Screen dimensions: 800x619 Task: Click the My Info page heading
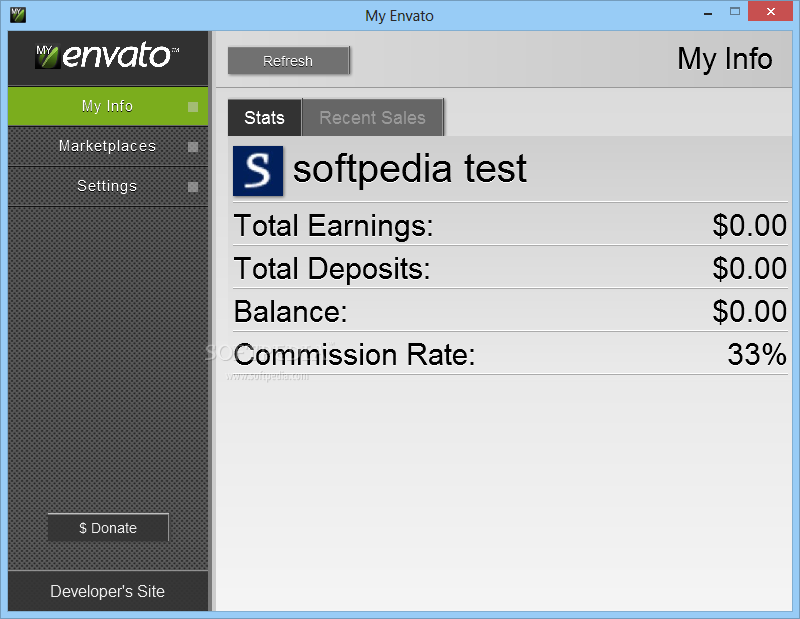click(724, 59)
